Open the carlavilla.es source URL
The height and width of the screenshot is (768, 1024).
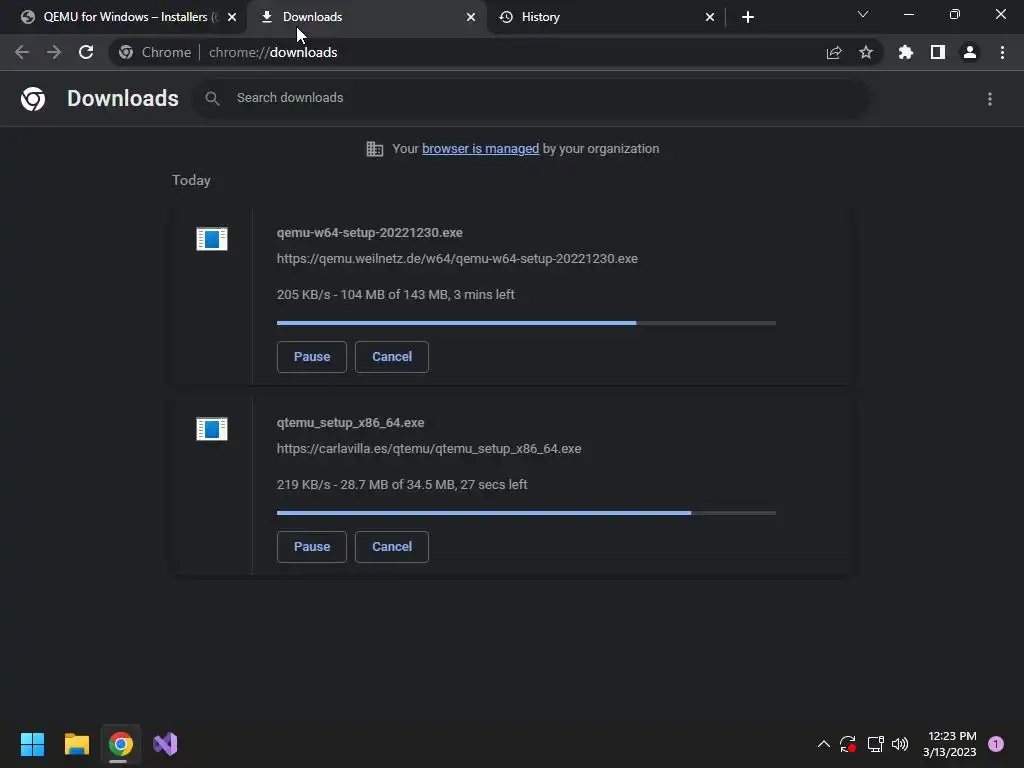429,449
